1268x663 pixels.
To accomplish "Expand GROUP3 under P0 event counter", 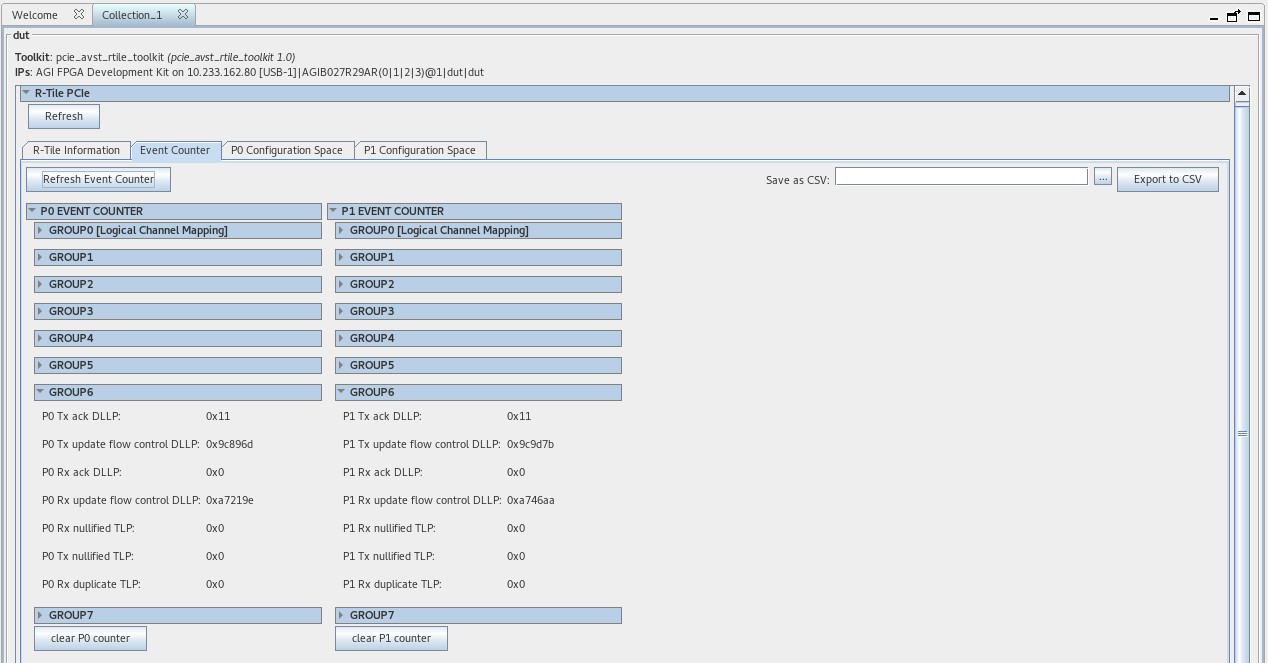I will 40,311.
